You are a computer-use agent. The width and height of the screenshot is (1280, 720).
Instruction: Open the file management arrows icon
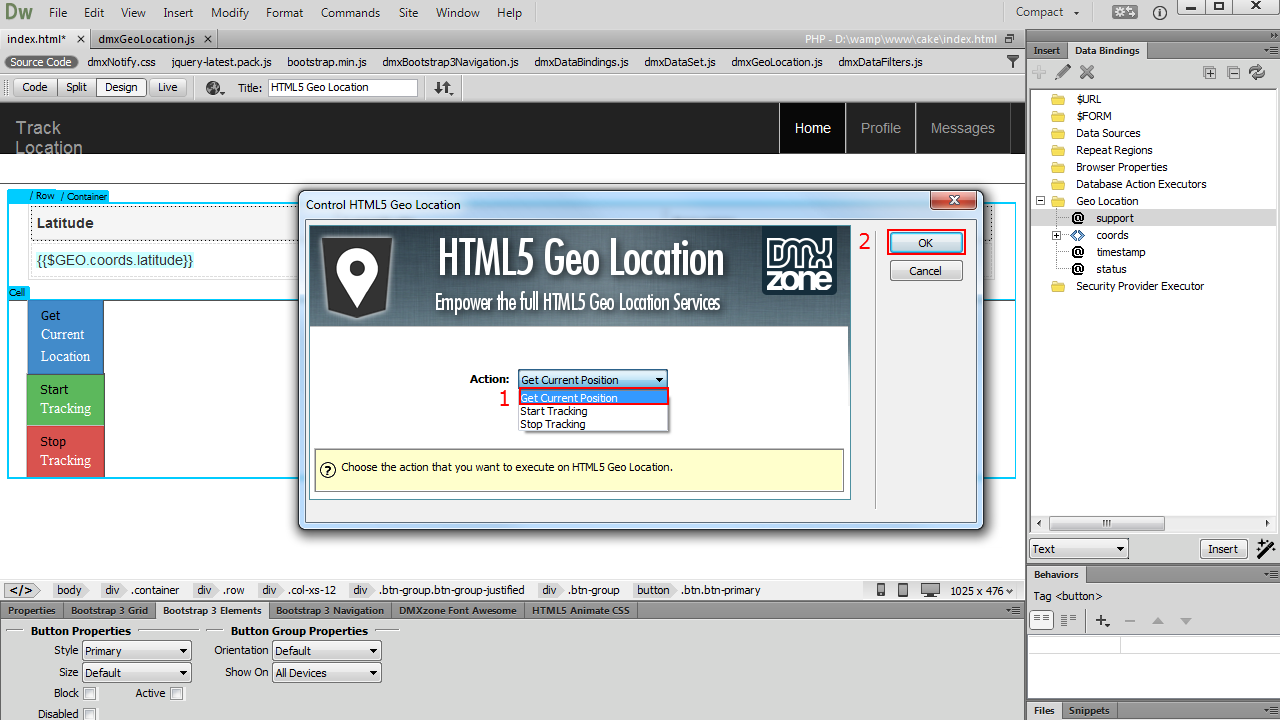coord(443,87)
